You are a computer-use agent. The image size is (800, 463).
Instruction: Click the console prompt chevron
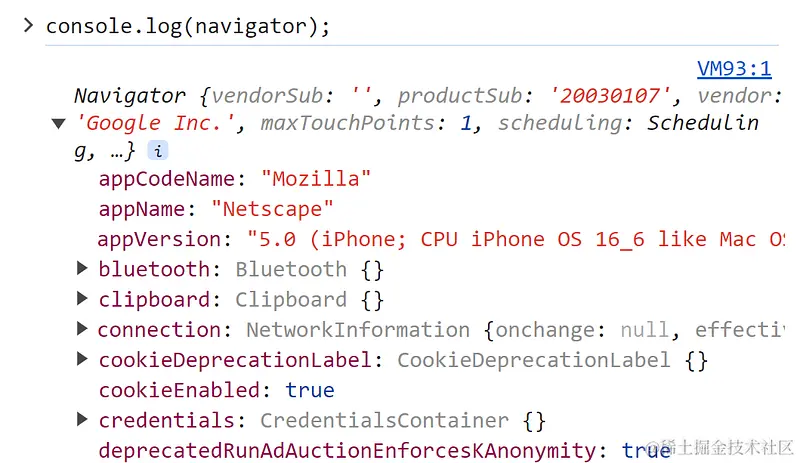(x=29, y=25)
